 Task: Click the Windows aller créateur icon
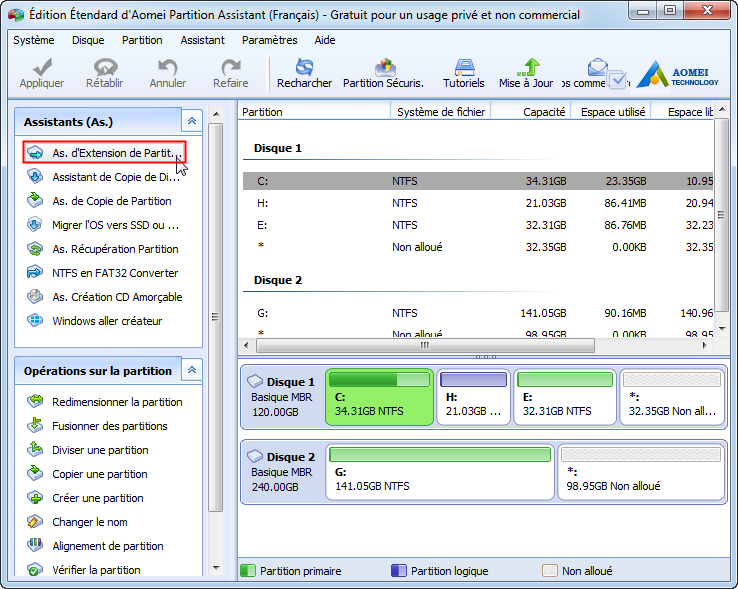tap(35, 321)
